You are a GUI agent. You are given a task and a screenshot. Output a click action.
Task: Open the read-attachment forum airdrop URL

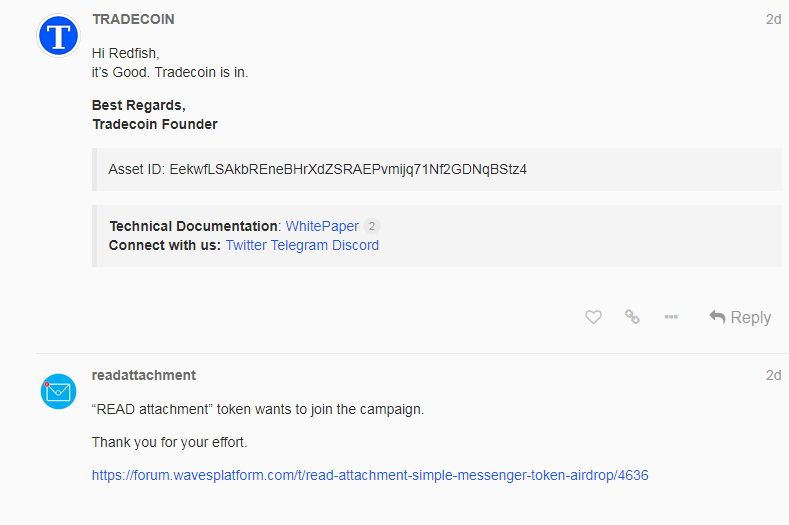pyautogui.click(x=370, y=475)
